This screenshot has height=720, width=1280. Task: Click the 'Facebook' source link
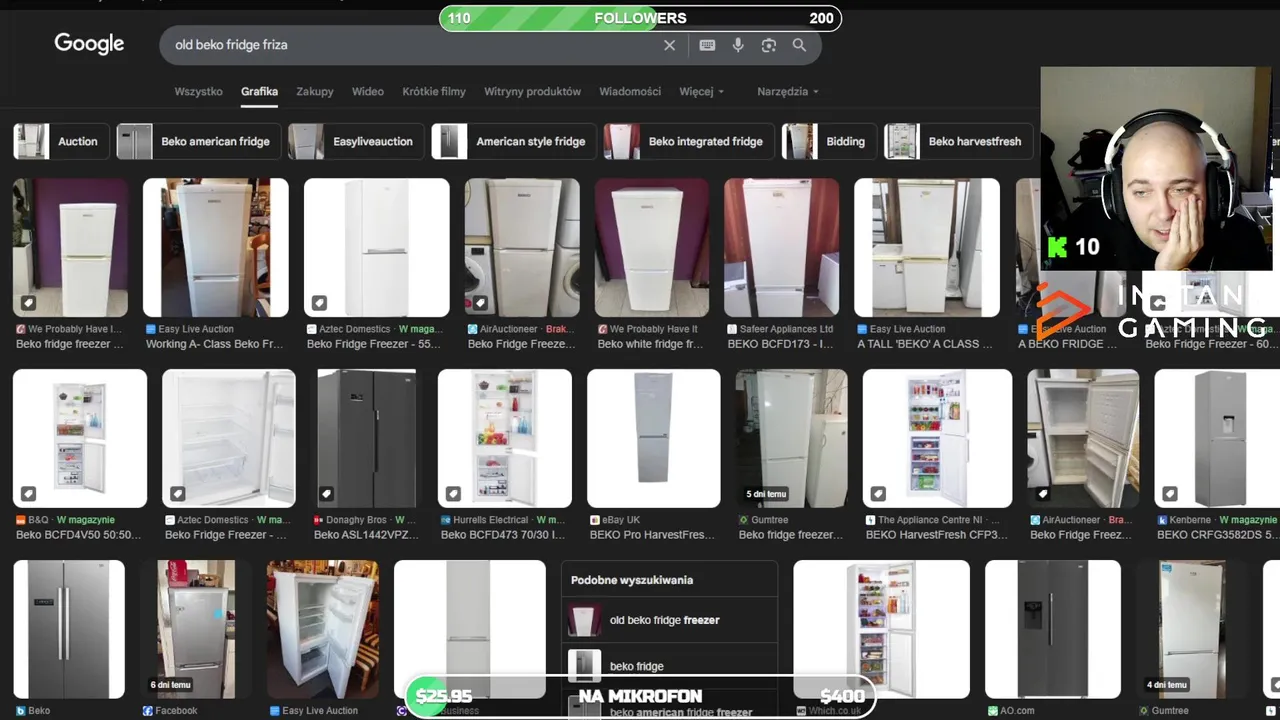coord(170,711)
